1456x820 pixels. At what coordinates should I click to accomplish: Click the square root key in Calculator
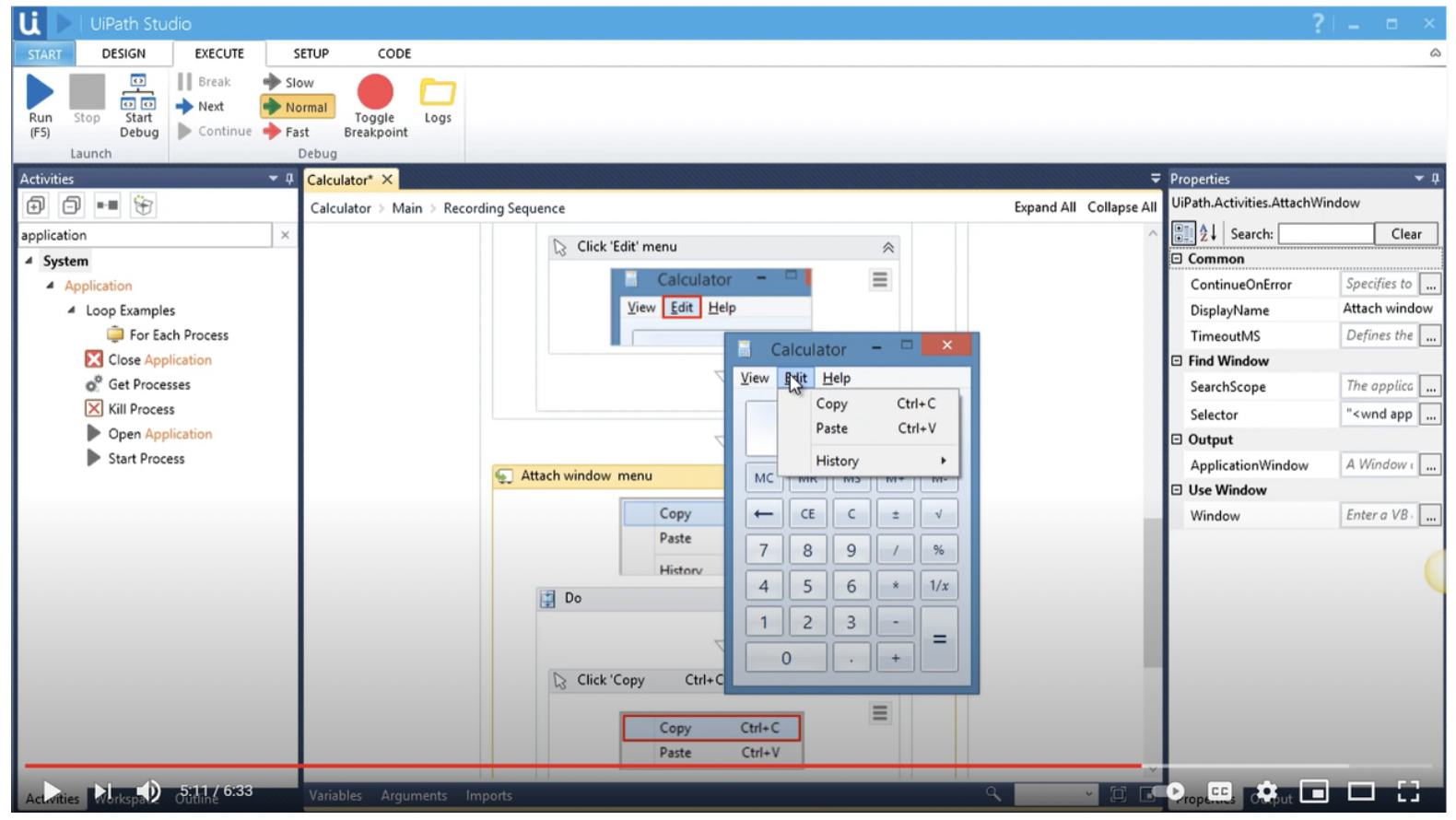click(938, 514)
